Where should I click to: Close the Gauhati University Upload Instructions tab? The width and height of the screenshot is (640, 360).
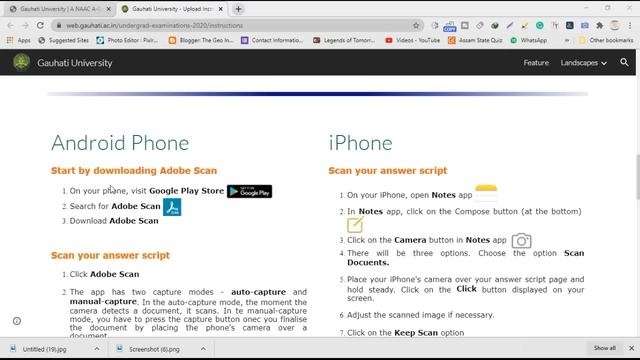point(220,9)
